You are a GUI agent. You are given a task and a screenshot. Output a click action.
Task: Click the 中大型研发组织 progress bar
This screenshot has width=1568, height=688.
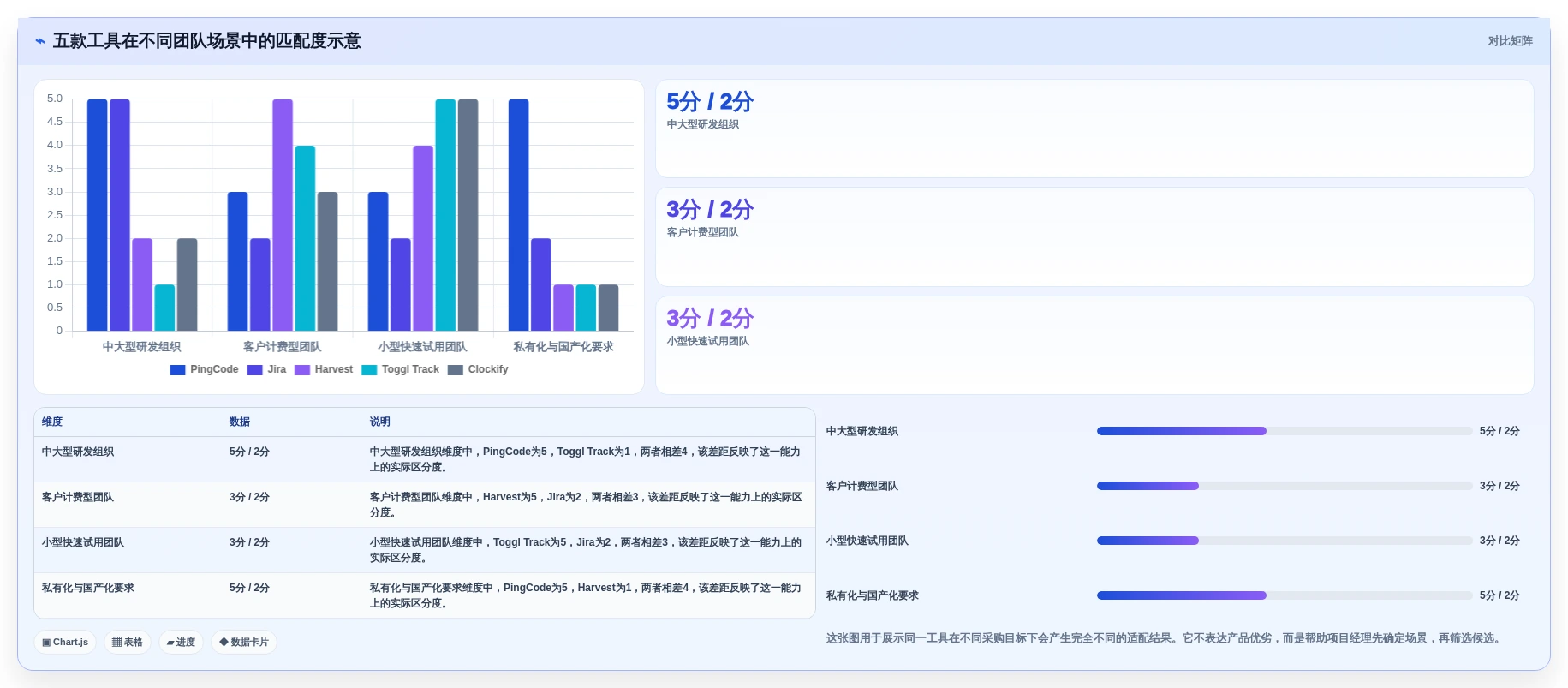(1285, 431)
